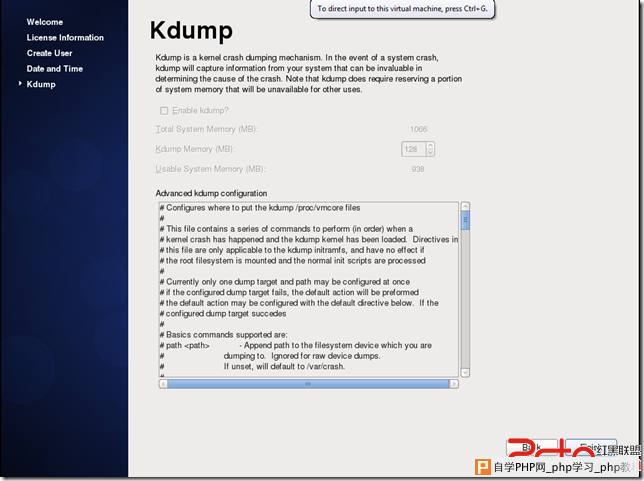Click the Kdump page heading
Image resolution: width=644 pixels, height=481 pixels.
tap(191, 30)
